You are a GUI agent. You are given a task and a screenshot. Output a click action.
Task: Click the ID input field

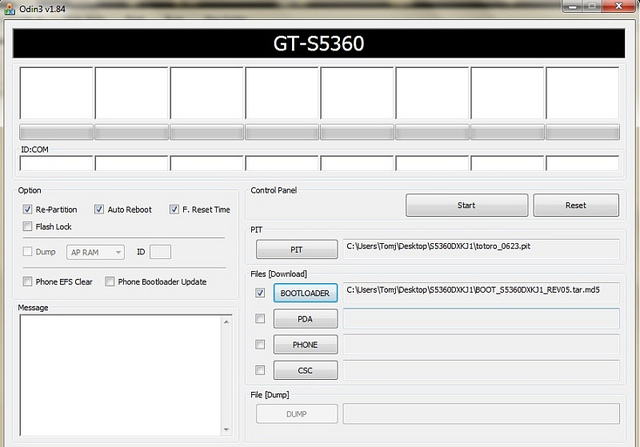click(160, 252)
